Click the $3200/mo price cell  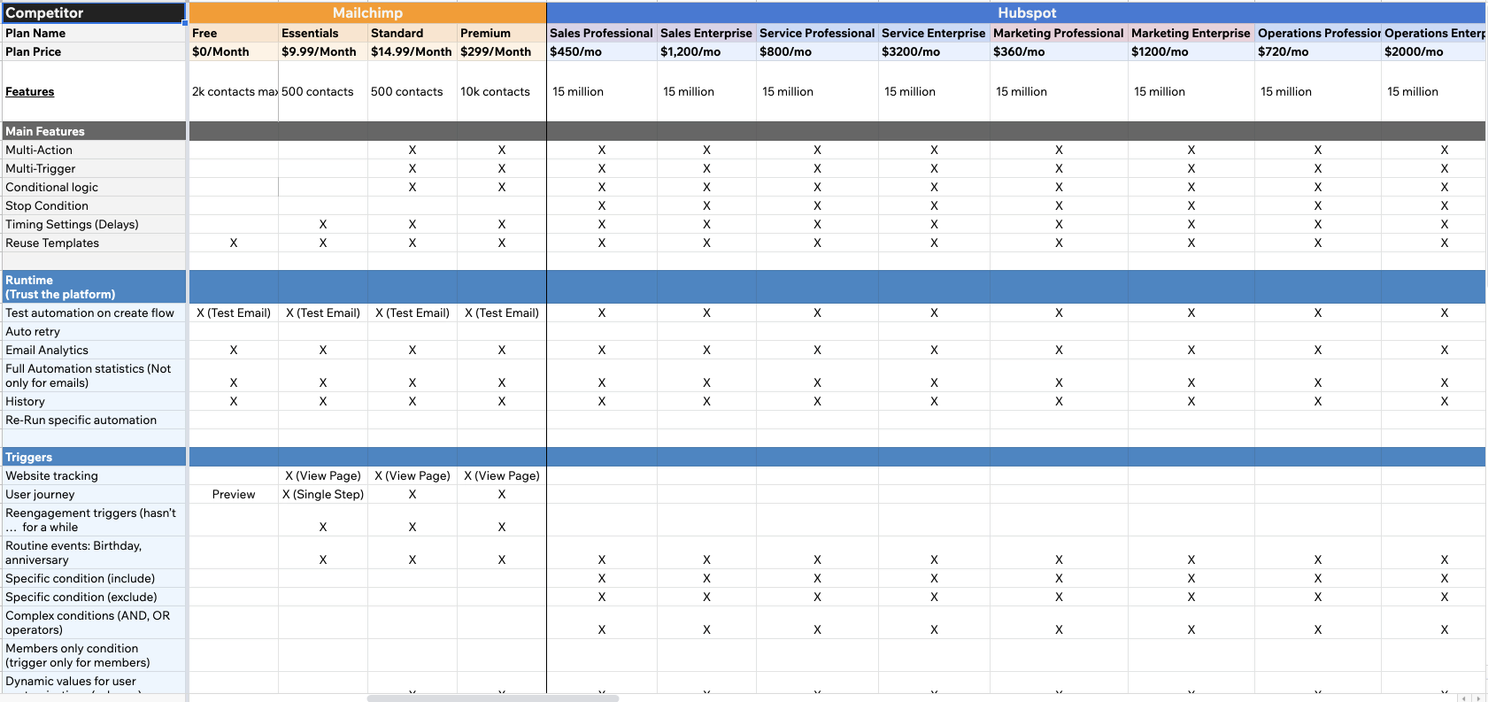pyautogui.click(x=934, y=52)
